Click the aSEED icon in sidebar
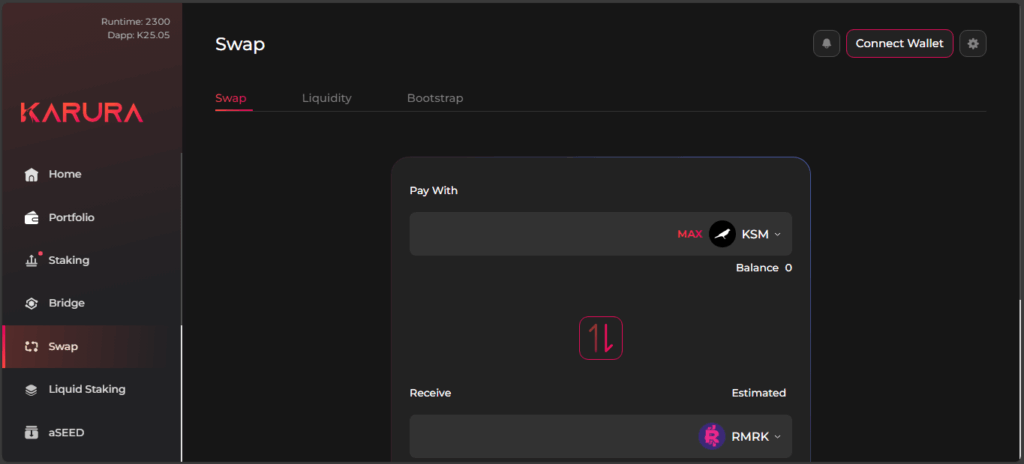Viewport: 1024px width, 464px height. click(31, 432)
